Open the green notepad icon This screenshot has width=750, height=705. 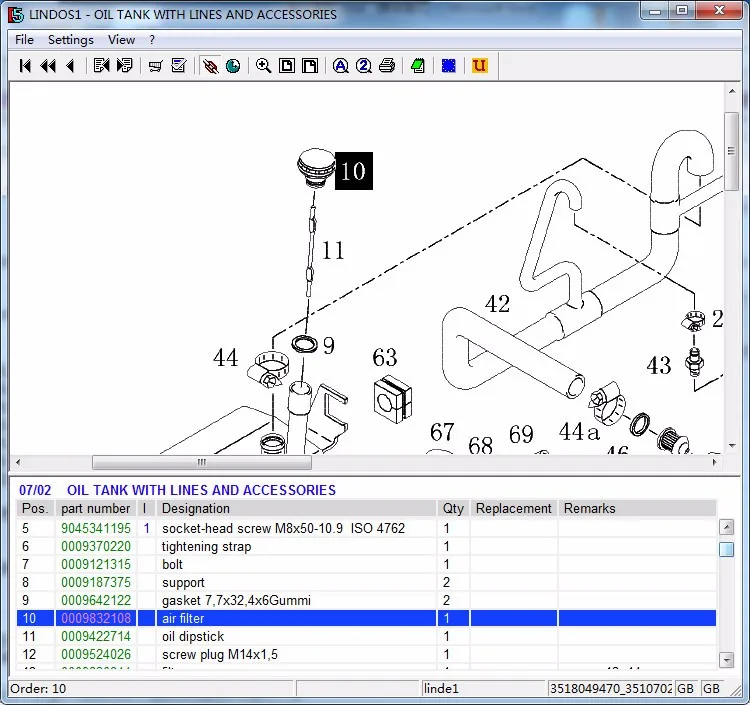tap(418, 66)
